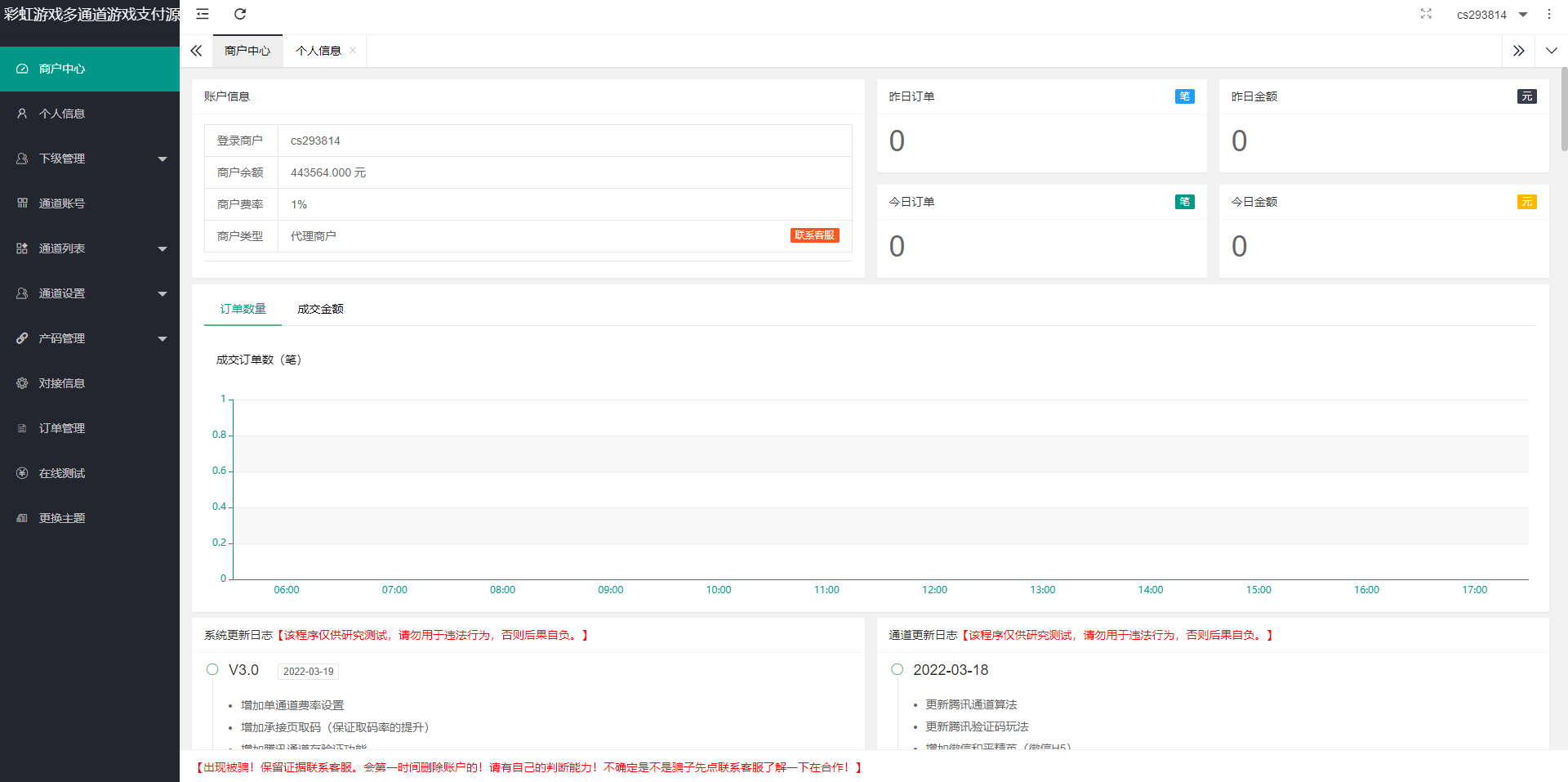1568x782 pixels.
Task: Expand the 下级管理 submenu
Action: coord(90,159)
